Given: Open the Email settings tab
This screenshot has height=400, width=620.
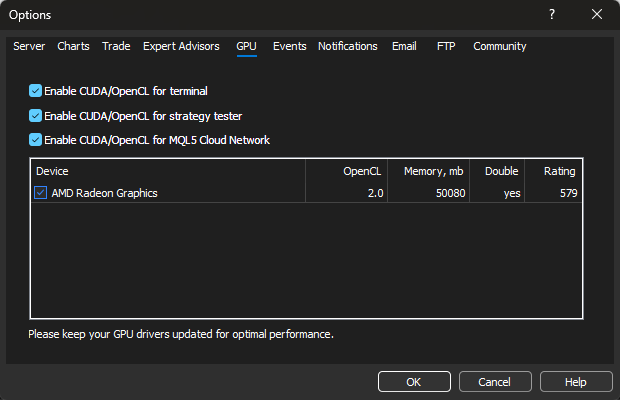Looking at the screenshot, I should click(404, 46).
